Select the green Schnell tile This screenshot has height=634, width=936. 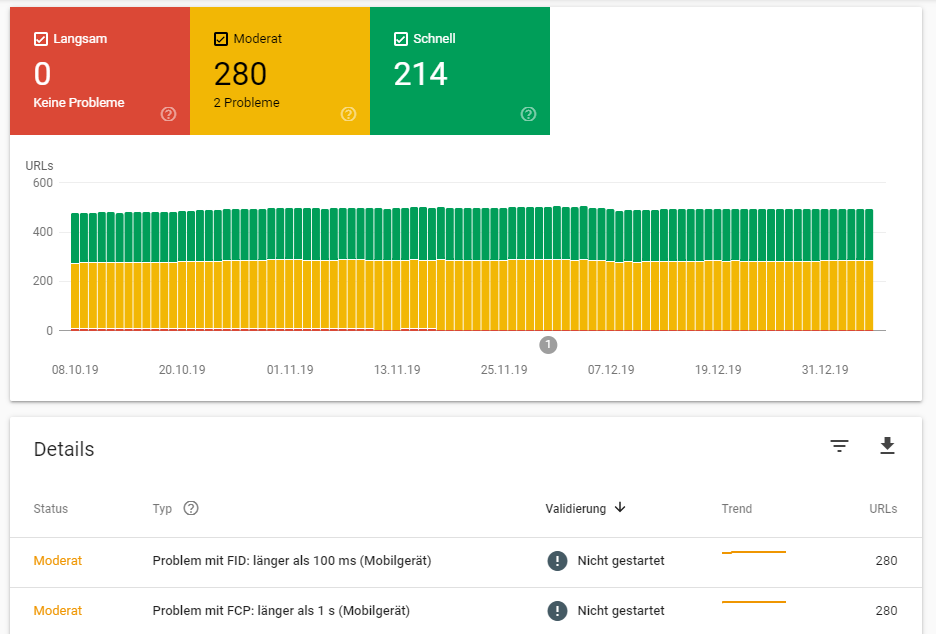(x=460, y=71)
